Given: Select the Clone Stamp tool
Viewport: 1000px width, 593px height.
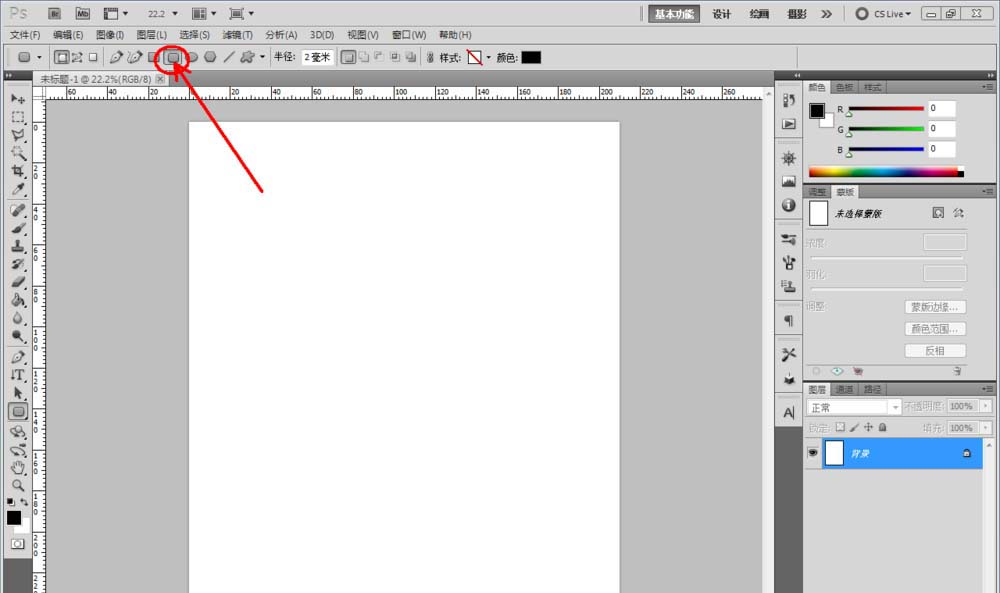Looking at the screenshot, I should (18, 246).
